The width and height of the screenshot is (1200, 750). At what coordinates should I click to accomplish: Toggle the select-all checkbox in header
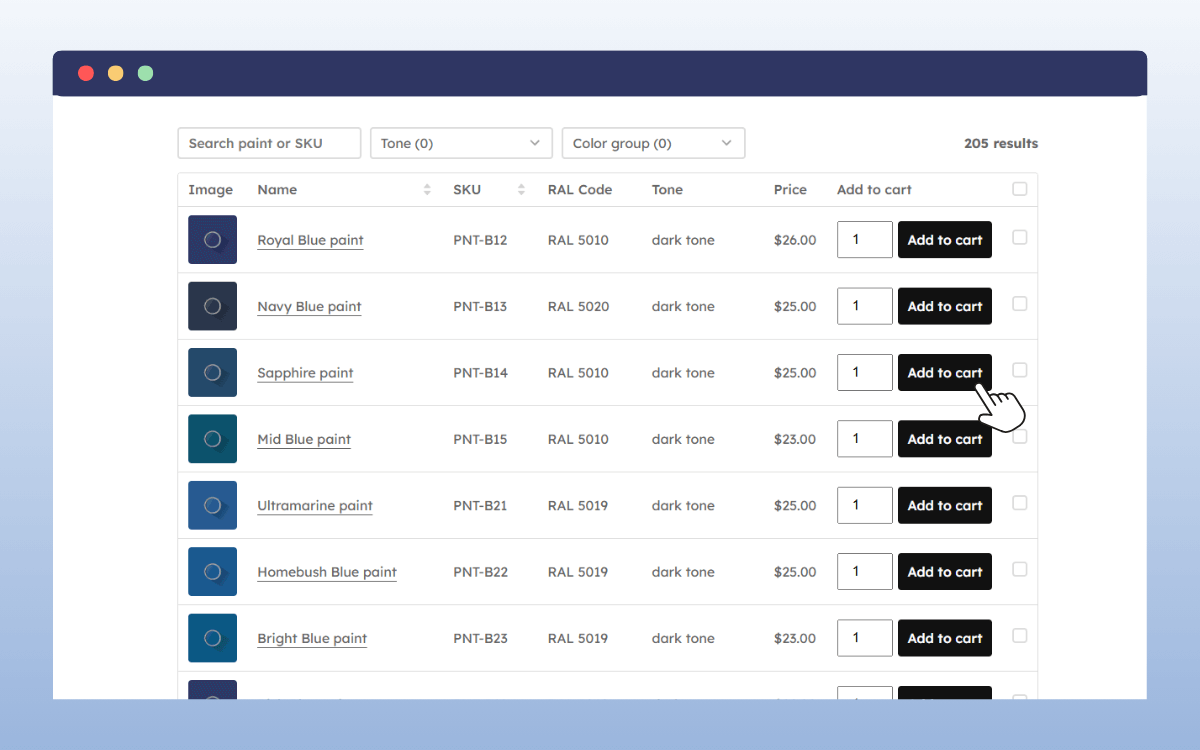[1019, 189]
